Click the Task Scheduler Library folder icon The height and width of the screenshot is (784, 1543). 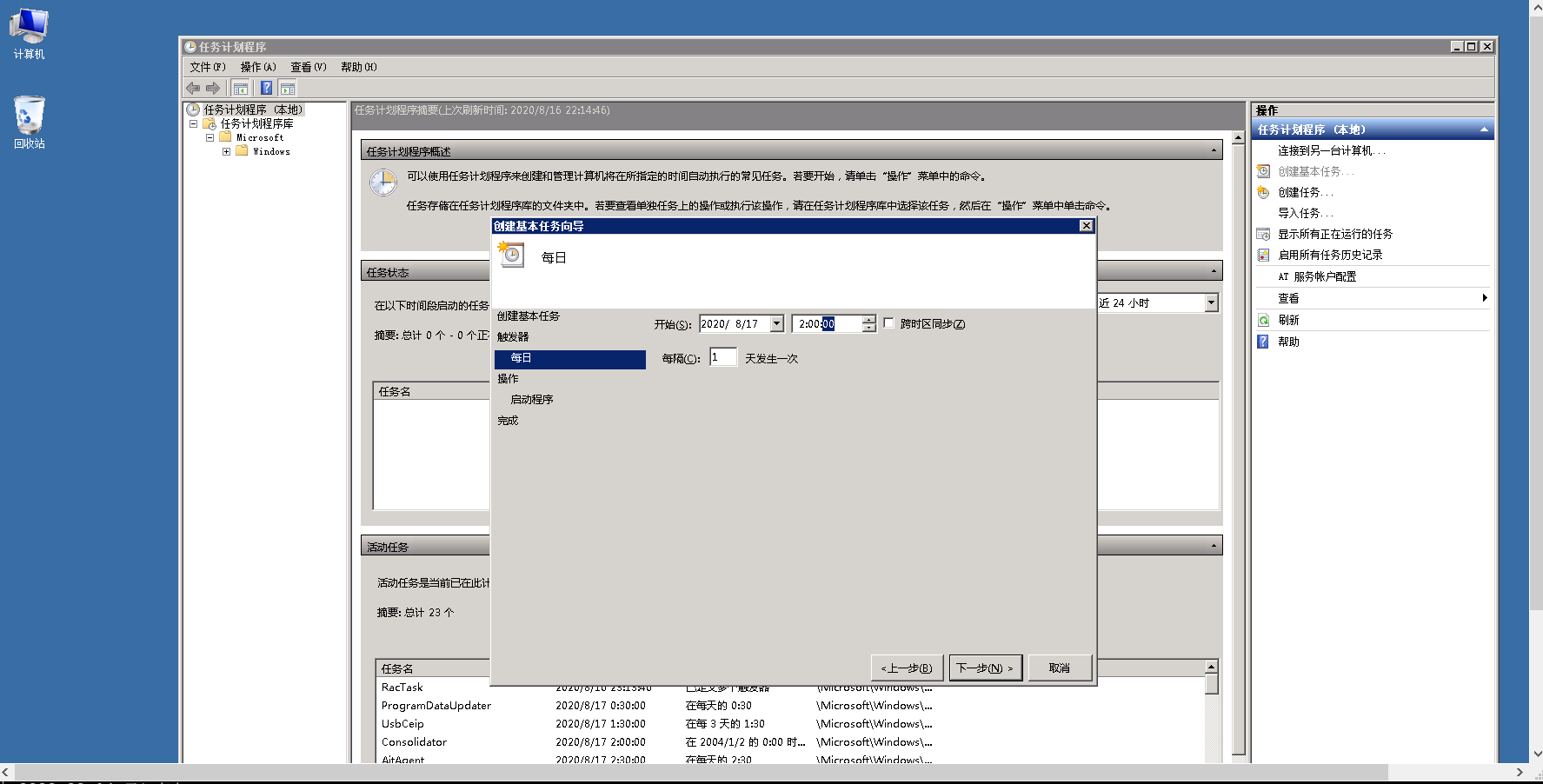210,123
